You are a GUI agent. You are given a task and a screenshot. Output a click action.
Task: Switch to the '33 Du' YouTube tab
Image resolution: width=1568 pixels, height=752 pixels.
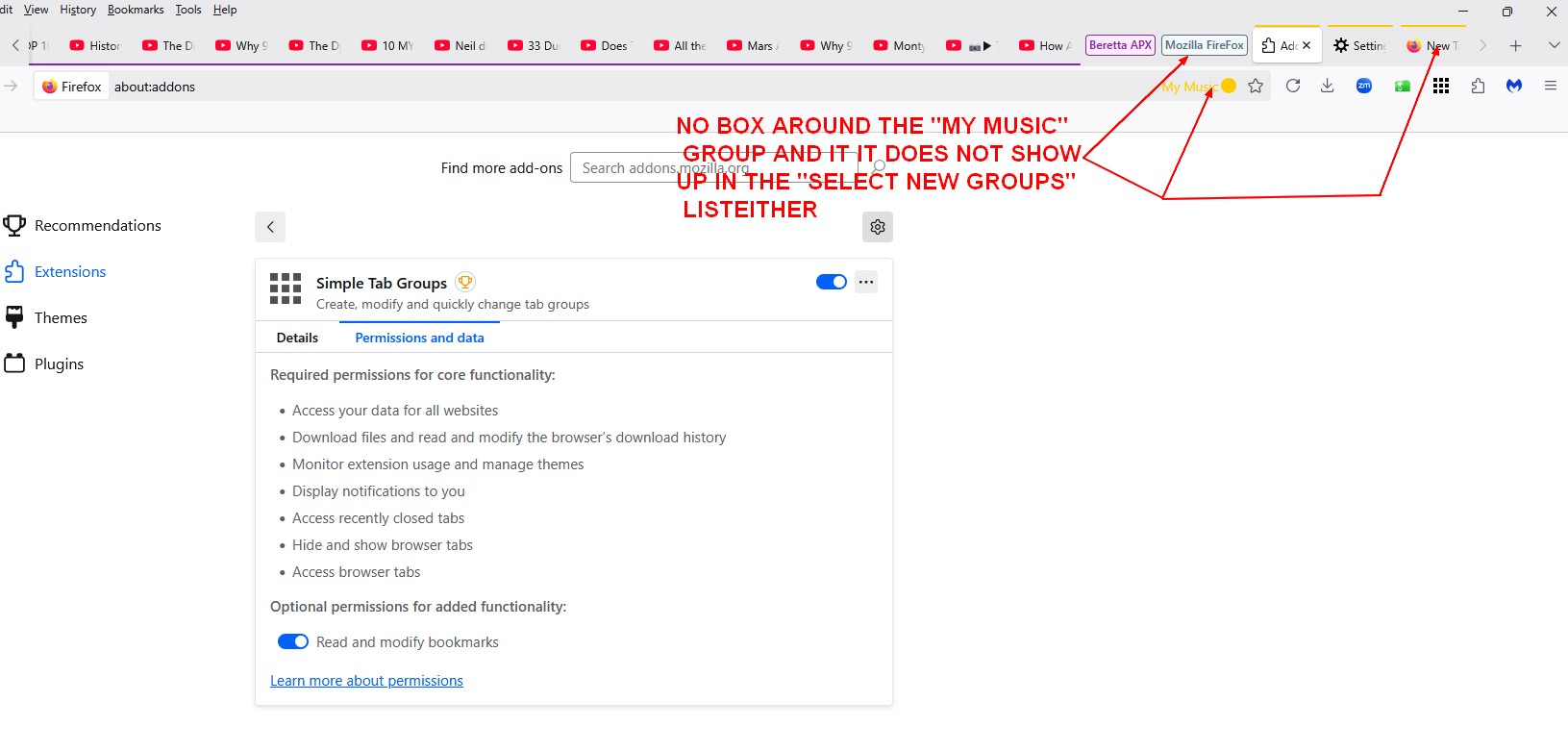click(534, 45)
